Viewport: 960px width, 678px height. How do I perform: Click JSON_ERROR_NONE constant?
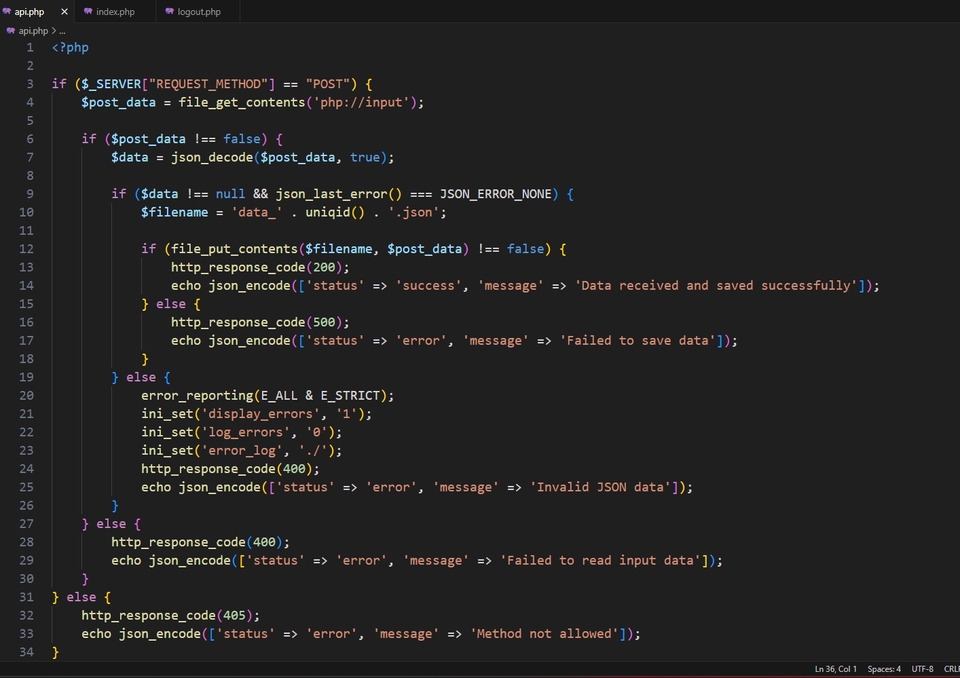[496, 194]
